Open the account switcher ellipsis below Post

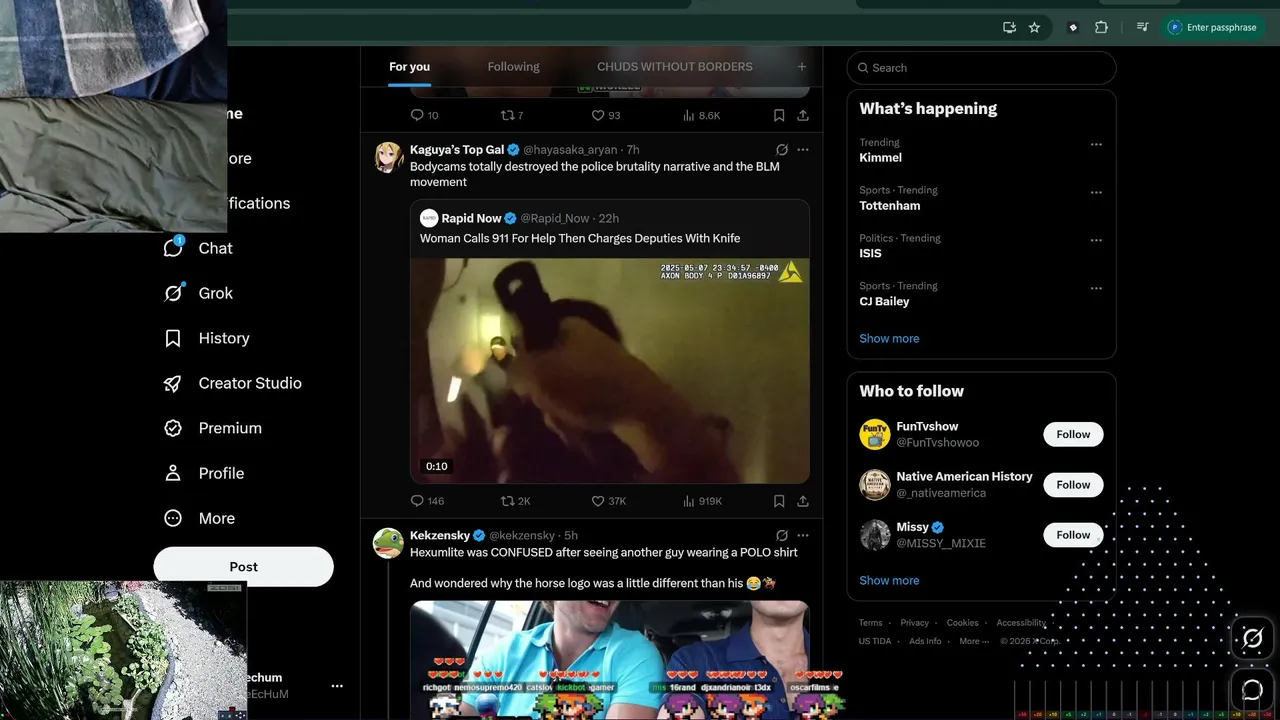(x=337, y=686)
